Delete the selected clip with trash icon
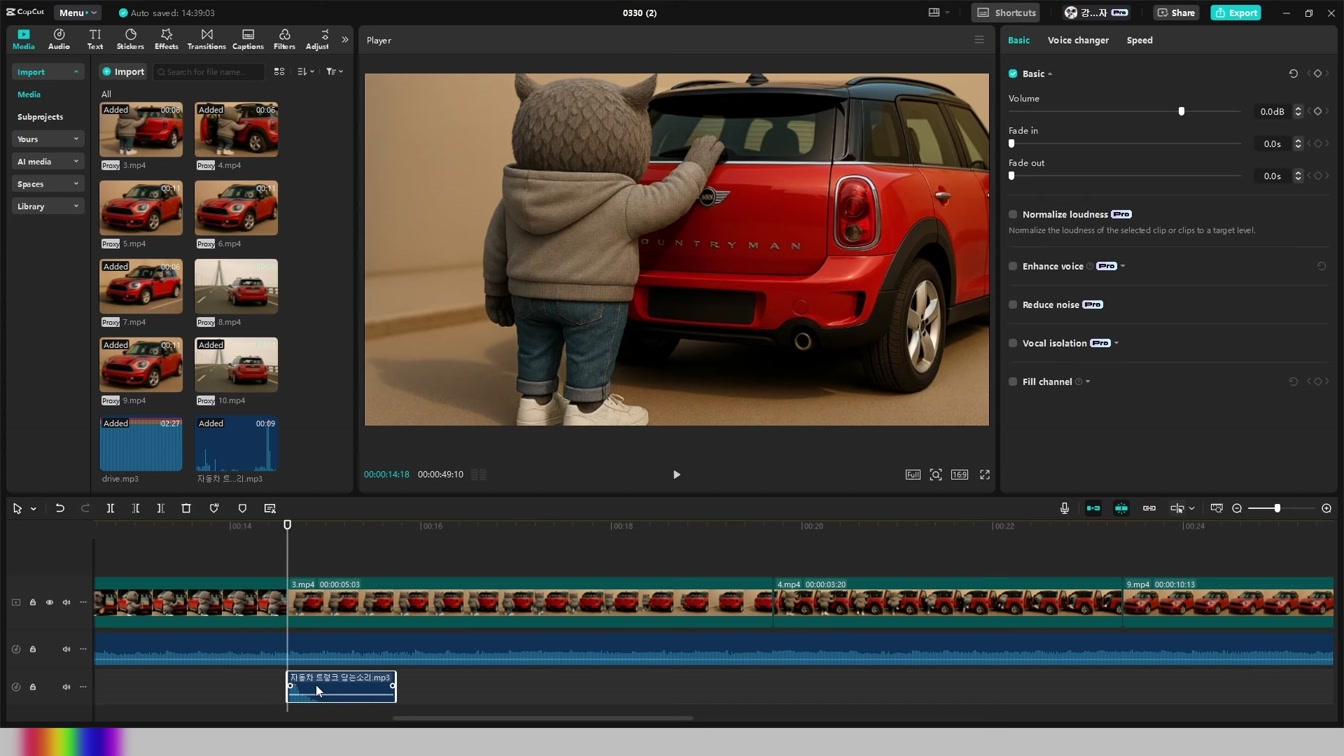1344x756 pixels. (186, 508)
